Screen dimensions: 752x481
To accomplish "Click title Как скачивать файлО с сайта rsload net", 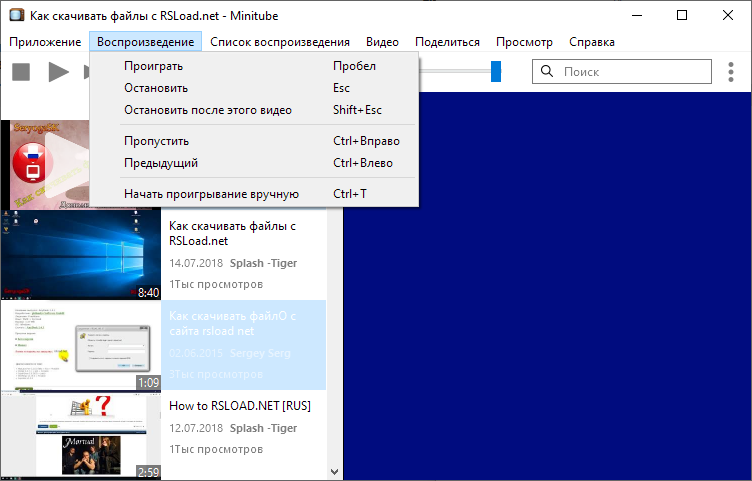I will [232, 323].
